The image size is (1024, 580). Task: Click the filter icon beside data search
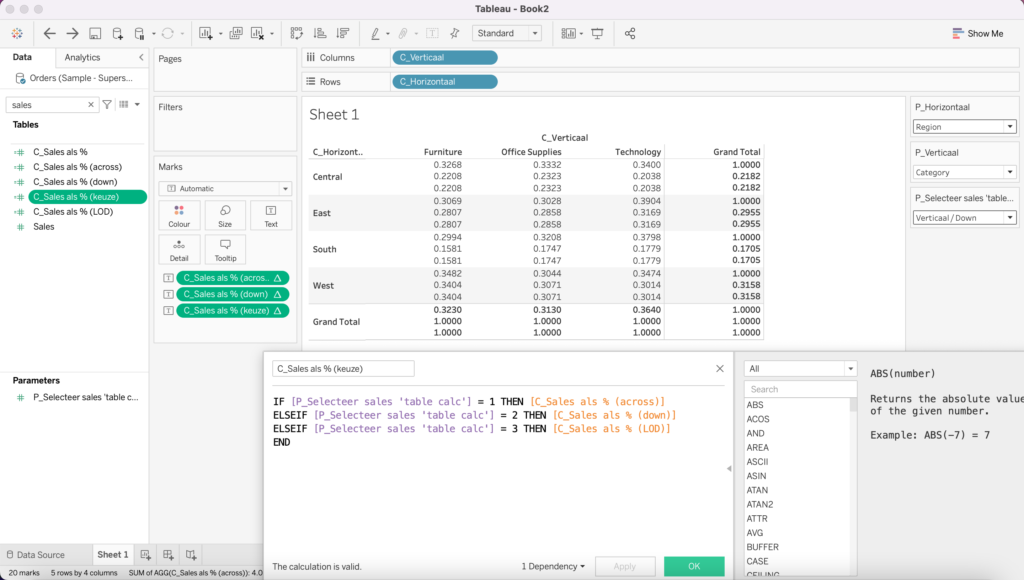click(x=108, y=104)
